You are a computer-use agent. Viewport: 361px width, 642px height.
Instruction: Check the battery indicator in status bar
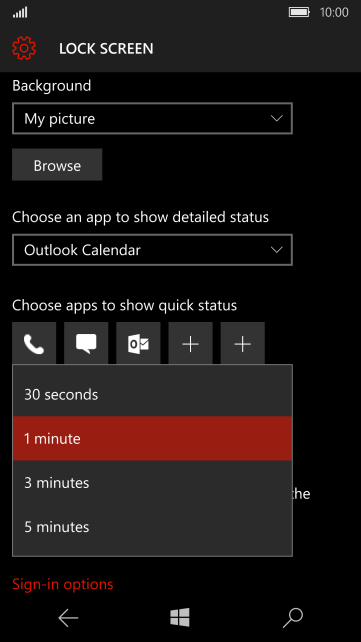[x=299, y=12]
